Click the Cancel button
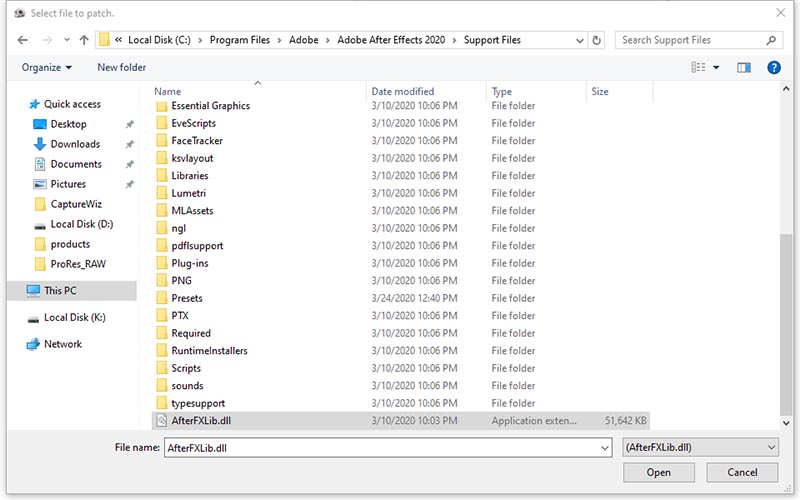Viewport: 800px width, 500px height. click(742, 472)
